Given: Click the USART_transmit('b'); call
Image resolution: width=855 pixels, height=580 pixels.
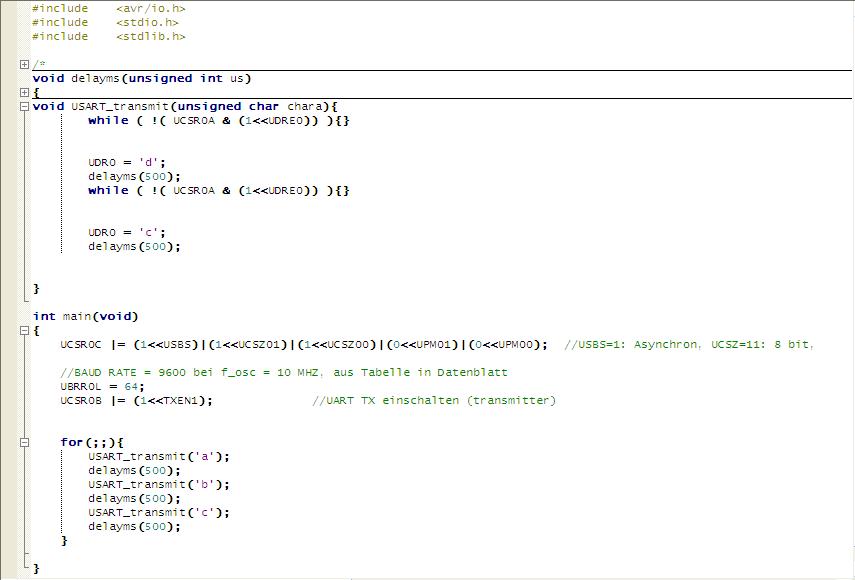Looking at the screenshot, I should (159, 485).
